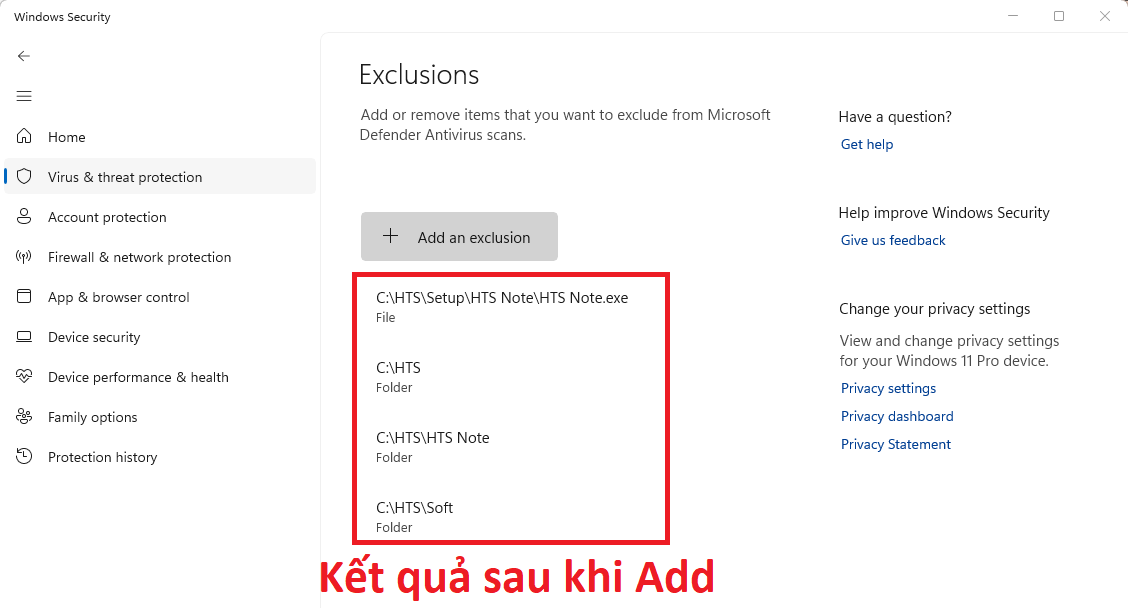1128x608 pixels.
Task: Click 'Change your privacy settings' heading
Action: [x=934, y=309]
